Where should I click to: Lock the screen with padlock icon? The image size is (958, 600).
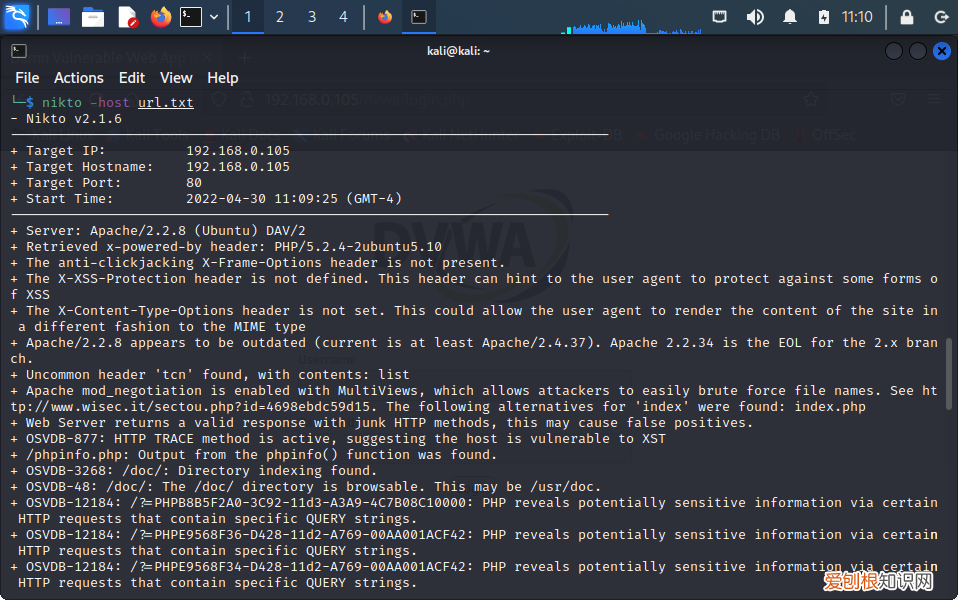[x=906, y=17]
